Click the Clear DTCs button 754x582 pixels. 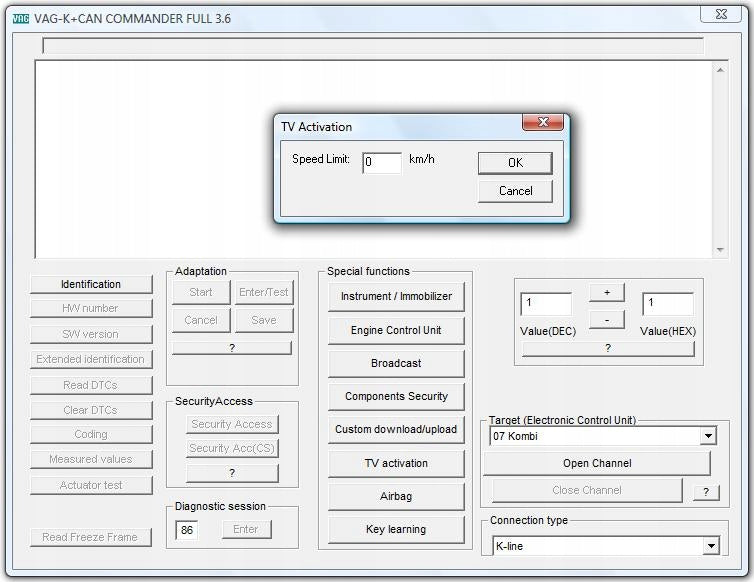pos(91,410)
